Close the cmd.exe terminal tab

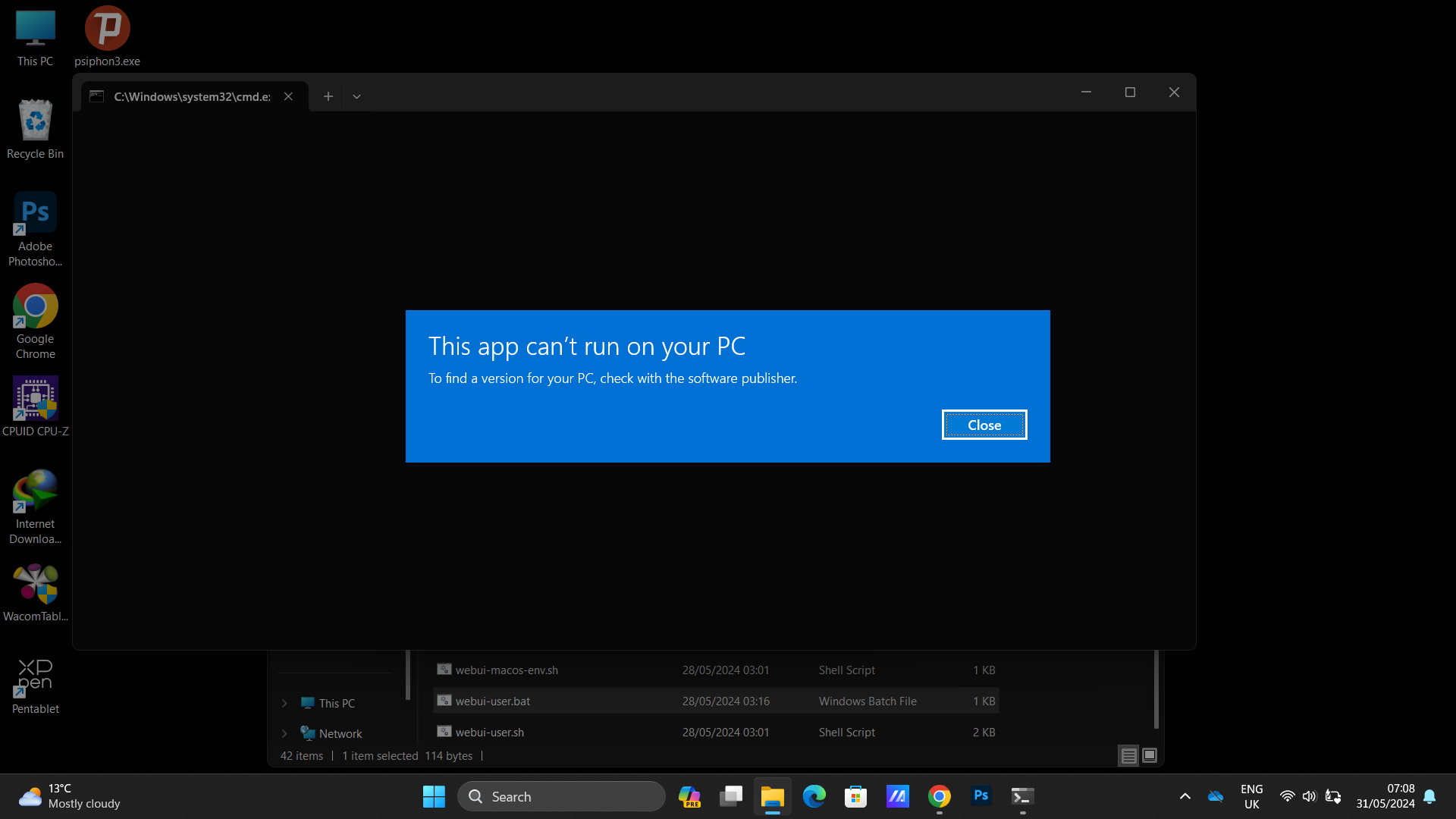pyautogui.click(x=288, y=96)
